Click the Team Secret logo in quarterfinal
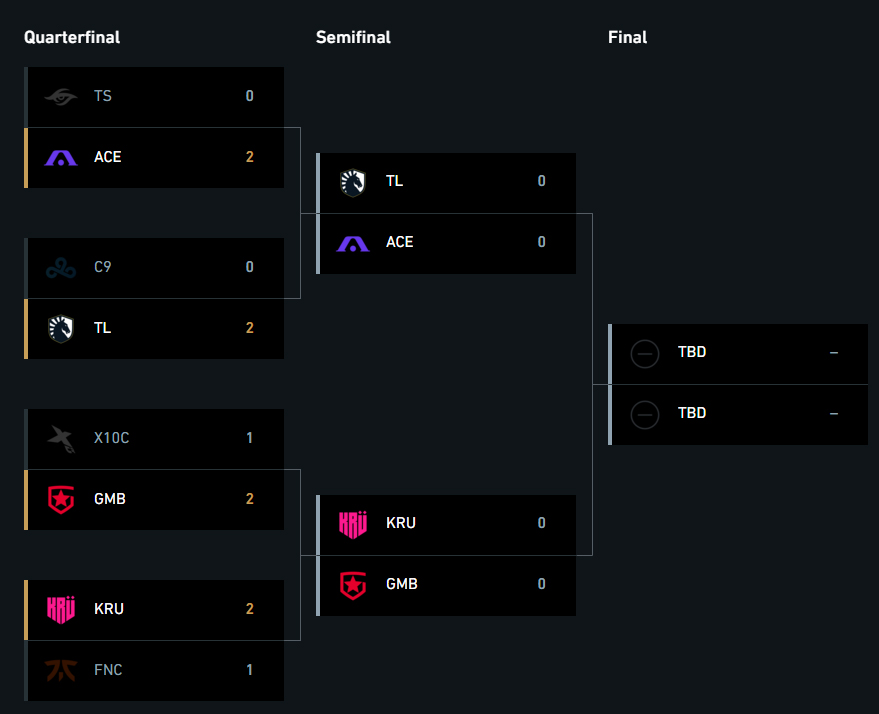The width and height of the screenshot is (879, 714). coord(61,96)
